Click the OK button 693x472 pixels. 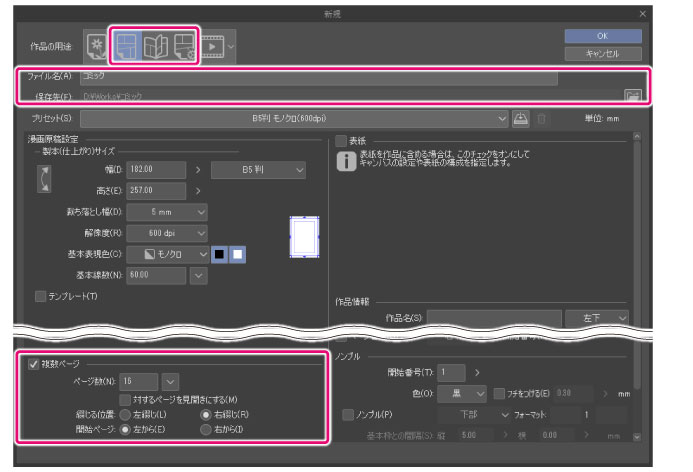(x=603, y=36)
